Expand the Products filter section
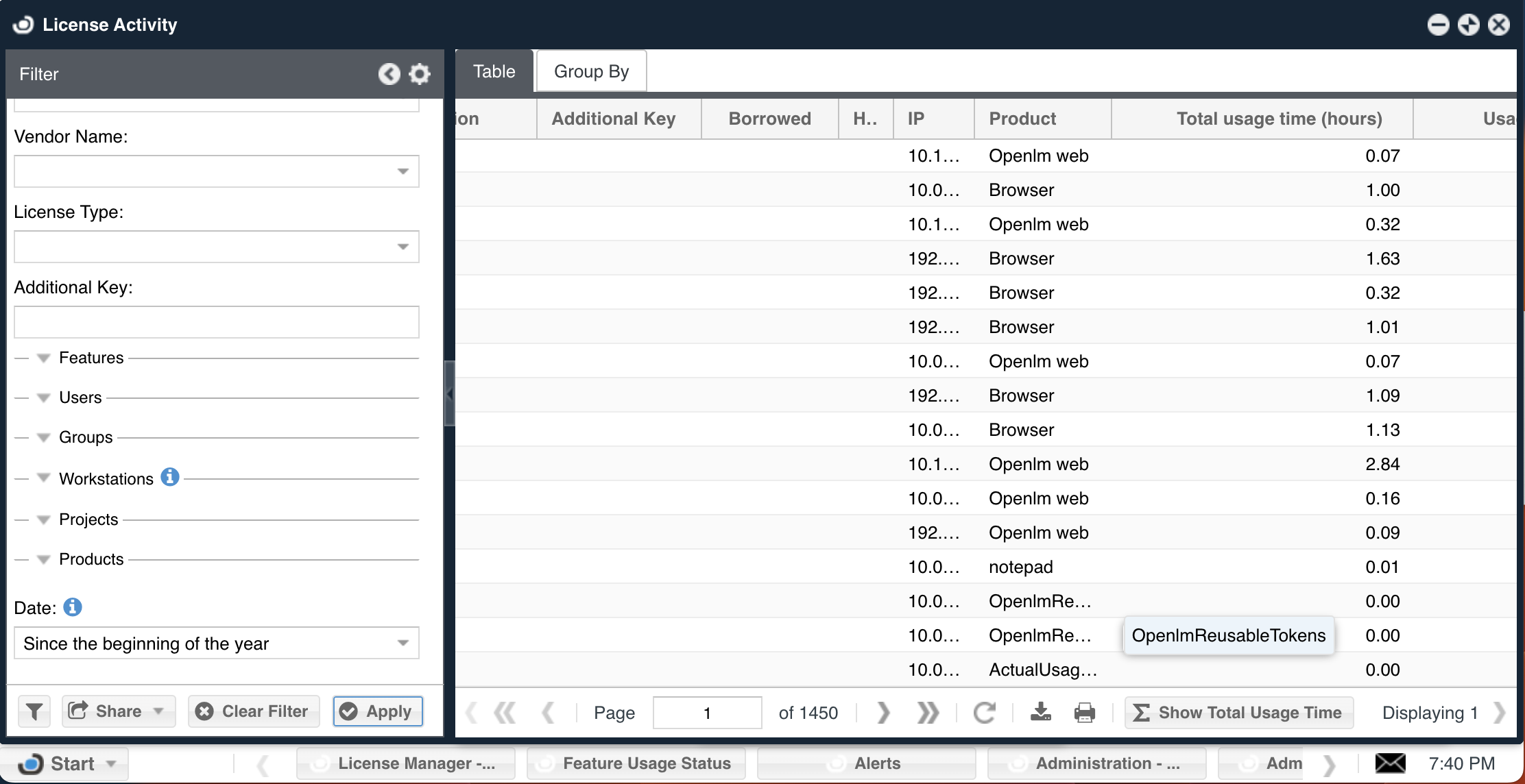This screenshot has width=1525, height=784. tap(44, 559)
